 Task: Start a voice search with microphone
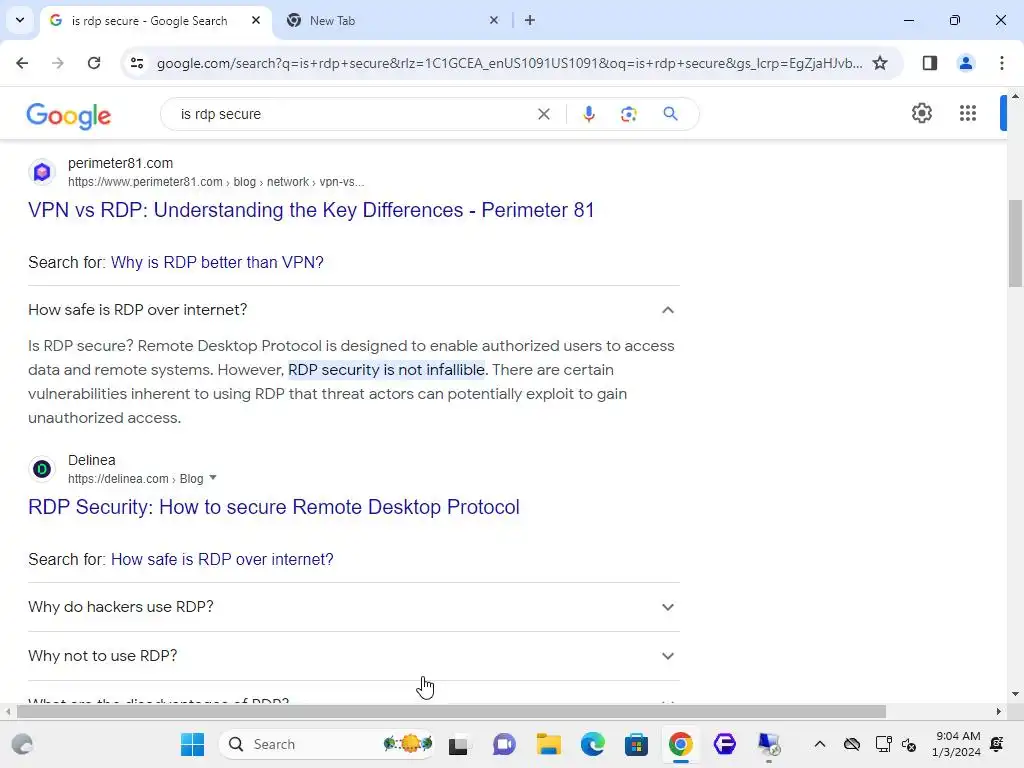(588, 114)
